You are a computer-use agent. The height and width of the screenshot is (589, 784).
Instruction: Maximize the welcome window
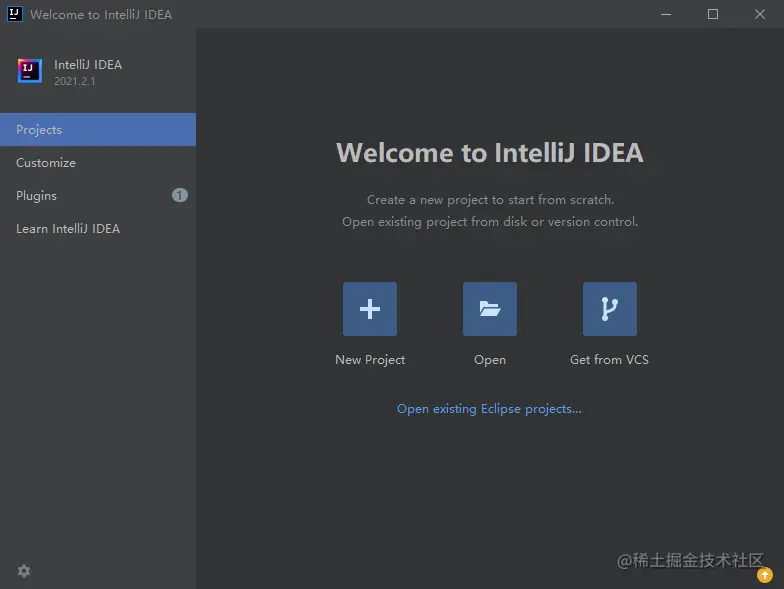[x=713, y=14]
